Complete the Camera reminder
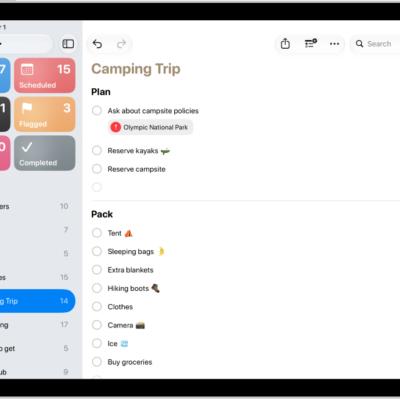 pos(97,325)
